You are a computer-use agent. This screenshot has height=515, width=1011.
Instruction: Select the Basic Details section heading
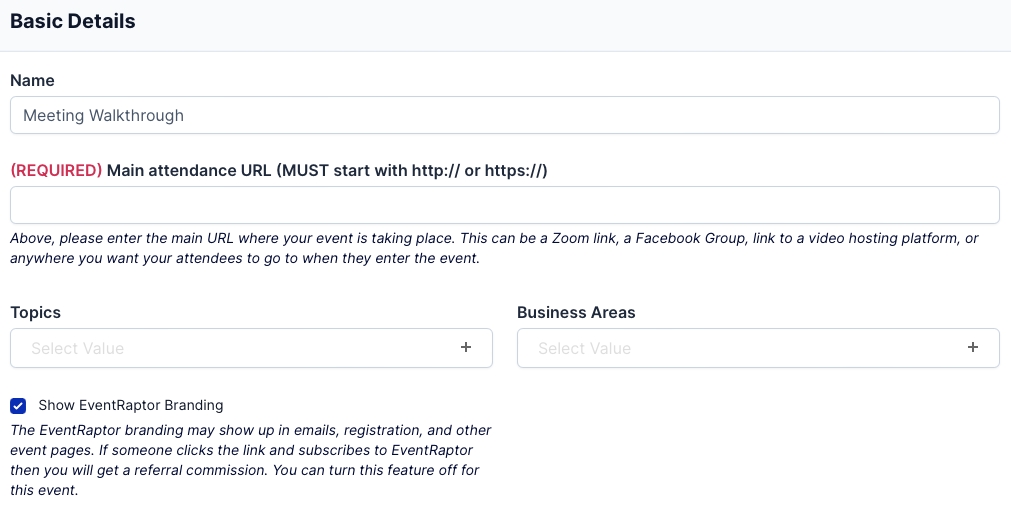[x=73, y=21]
